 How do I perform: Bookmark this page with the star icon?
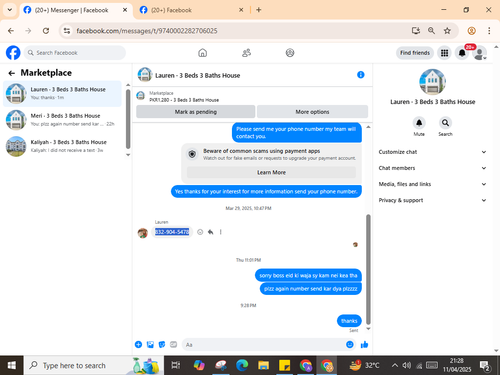click(447, 31)
